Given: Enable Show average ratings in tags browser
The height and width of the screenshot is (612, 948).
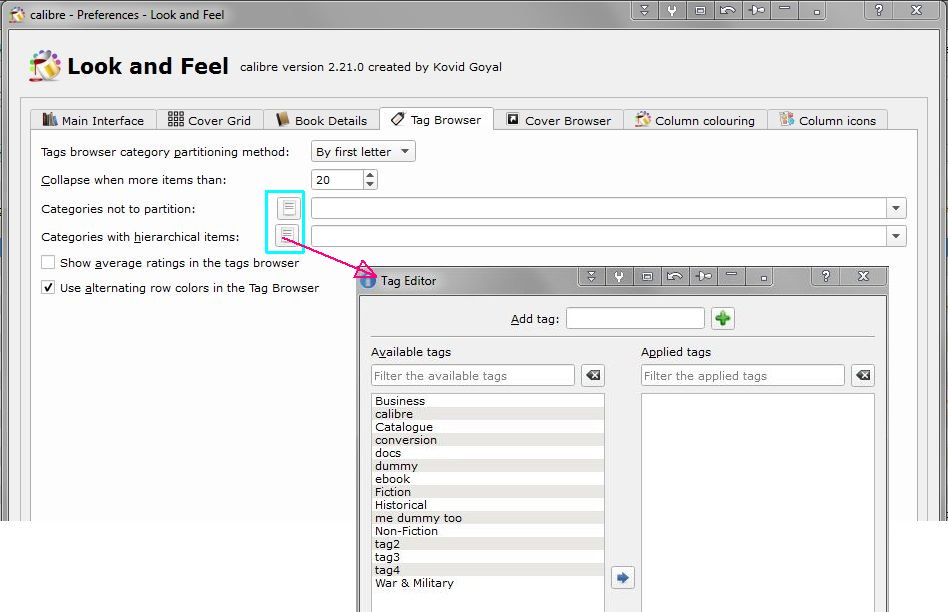Looking at the screenshot, I should tap(48, 262).
